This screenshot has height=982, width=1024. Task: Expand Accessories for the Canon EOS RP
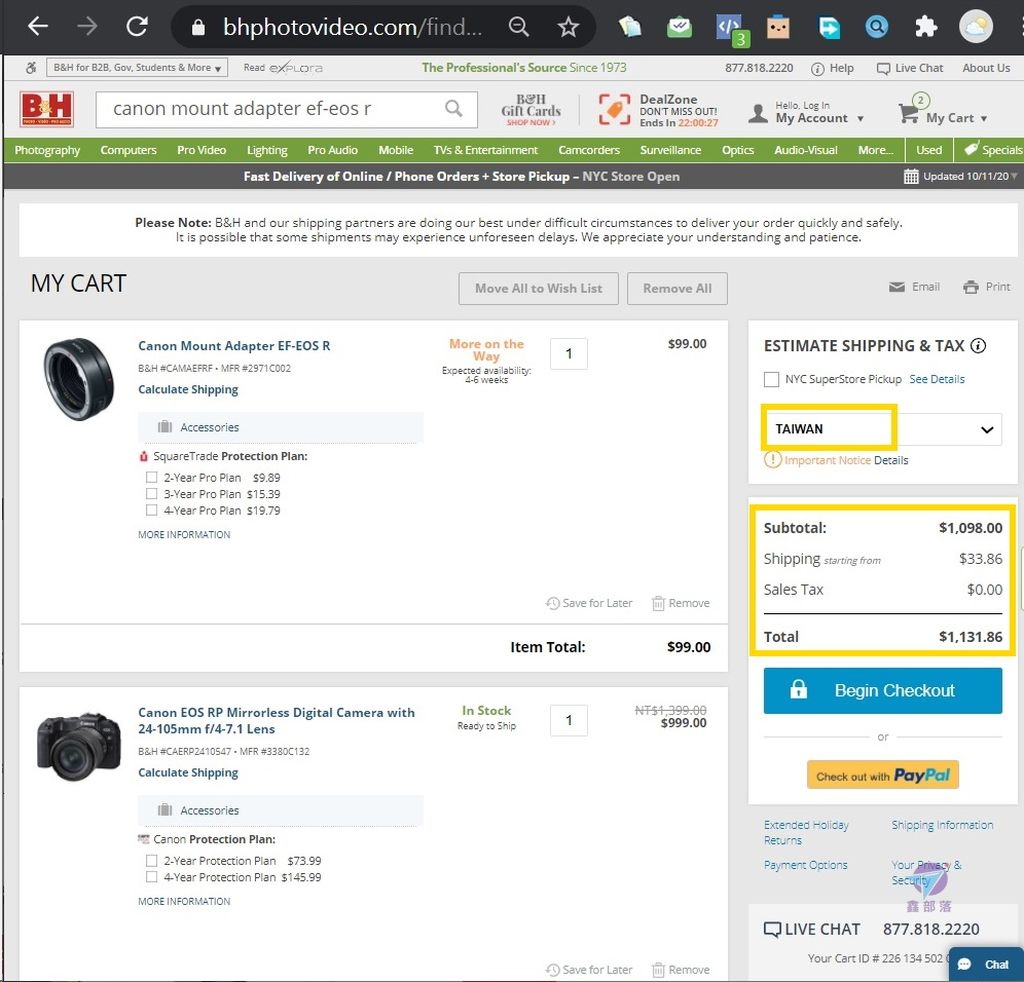pyautogui.click(x=280, y=810)
